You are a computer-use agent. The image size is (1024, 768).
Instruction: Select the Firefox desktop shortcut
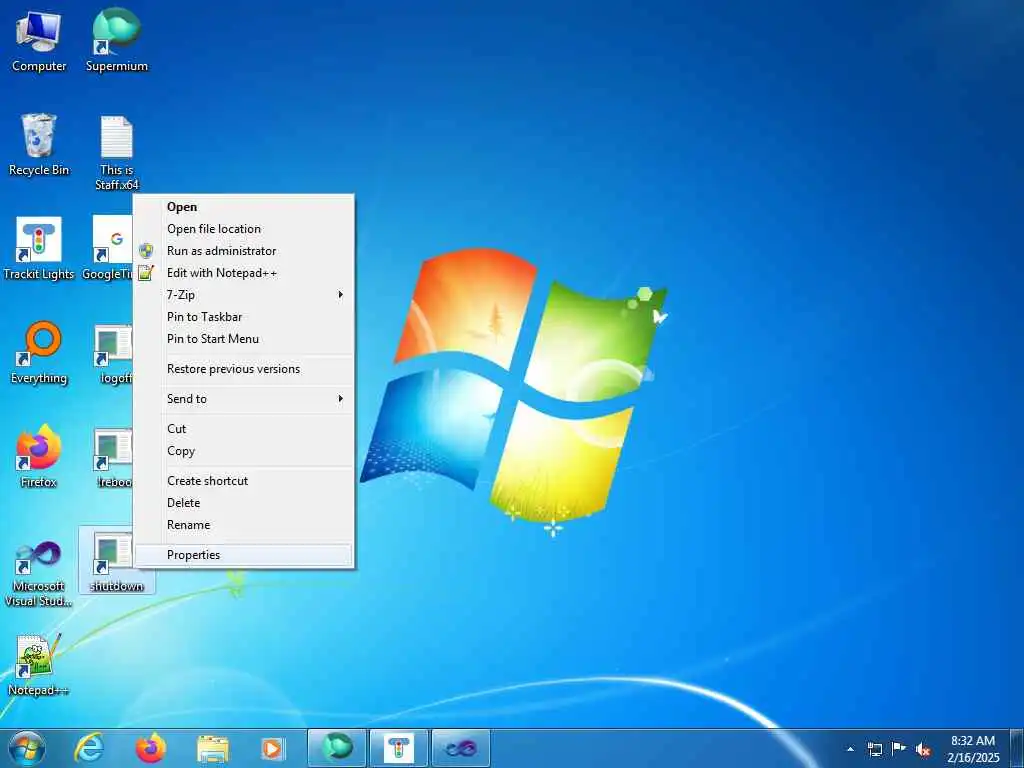pyautogui.click(x=39, y=456)
